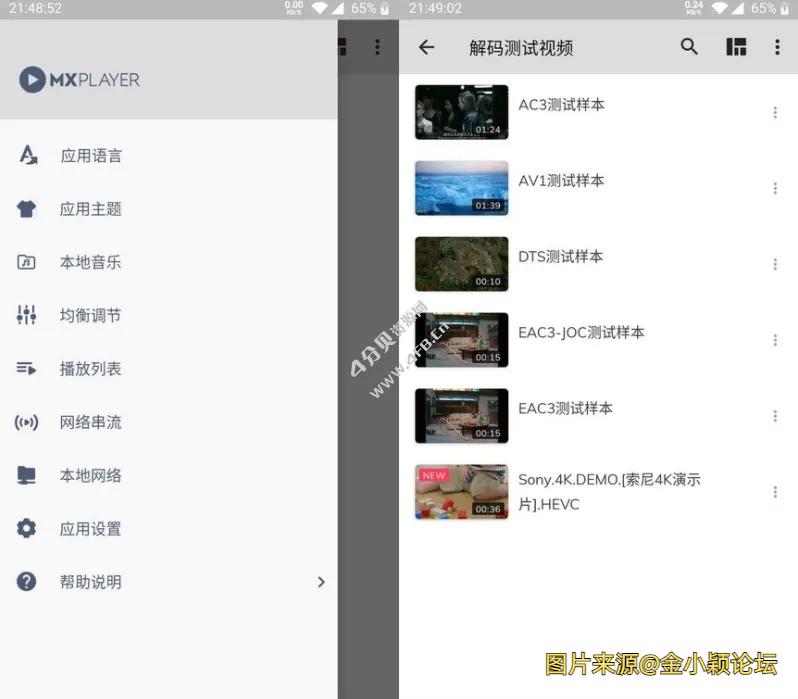Open options for AC3测试样本

click(x=775, y=112)
